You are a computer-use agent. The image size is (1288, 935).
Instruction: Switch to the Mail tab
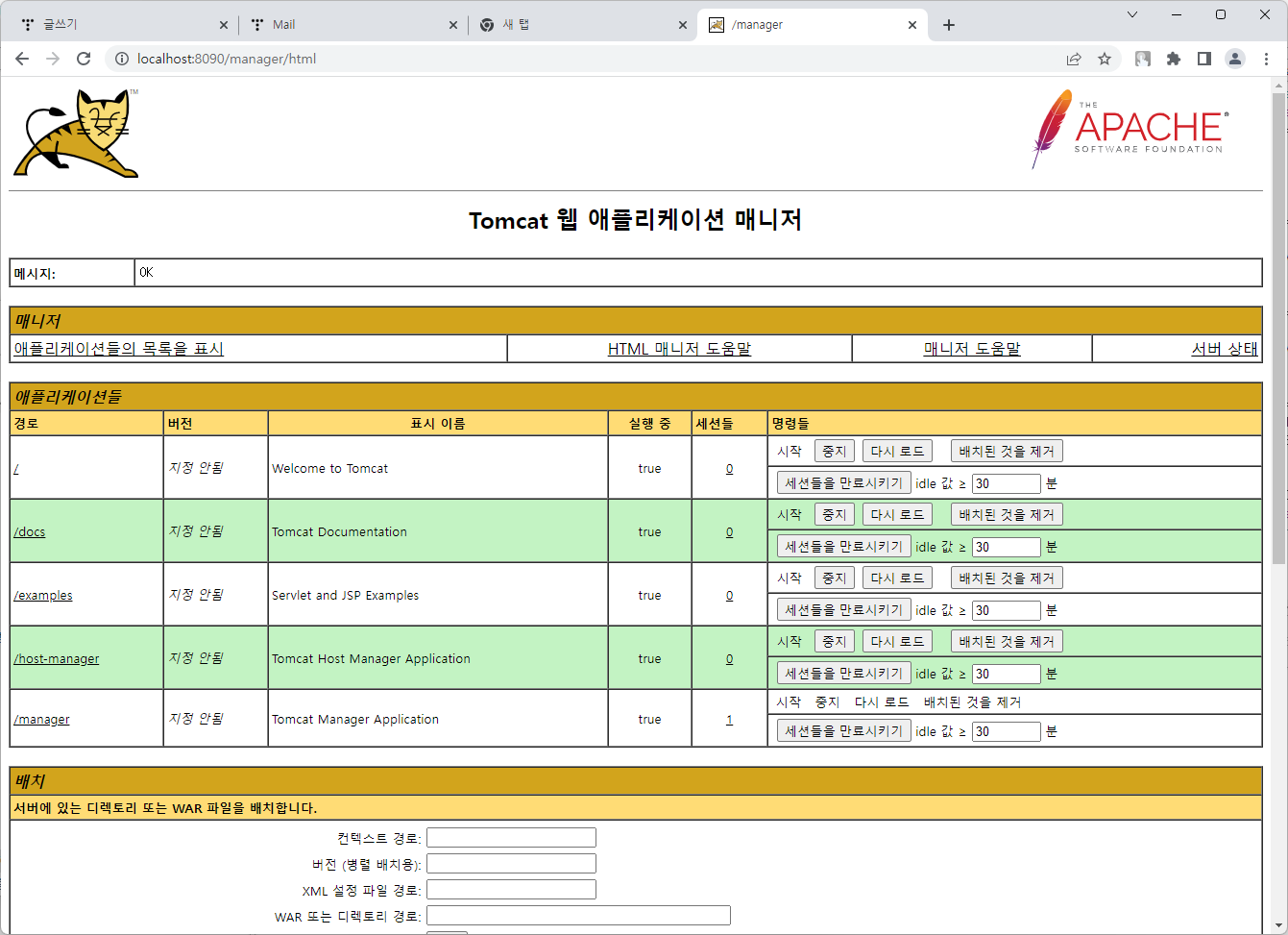click(352, 25)
